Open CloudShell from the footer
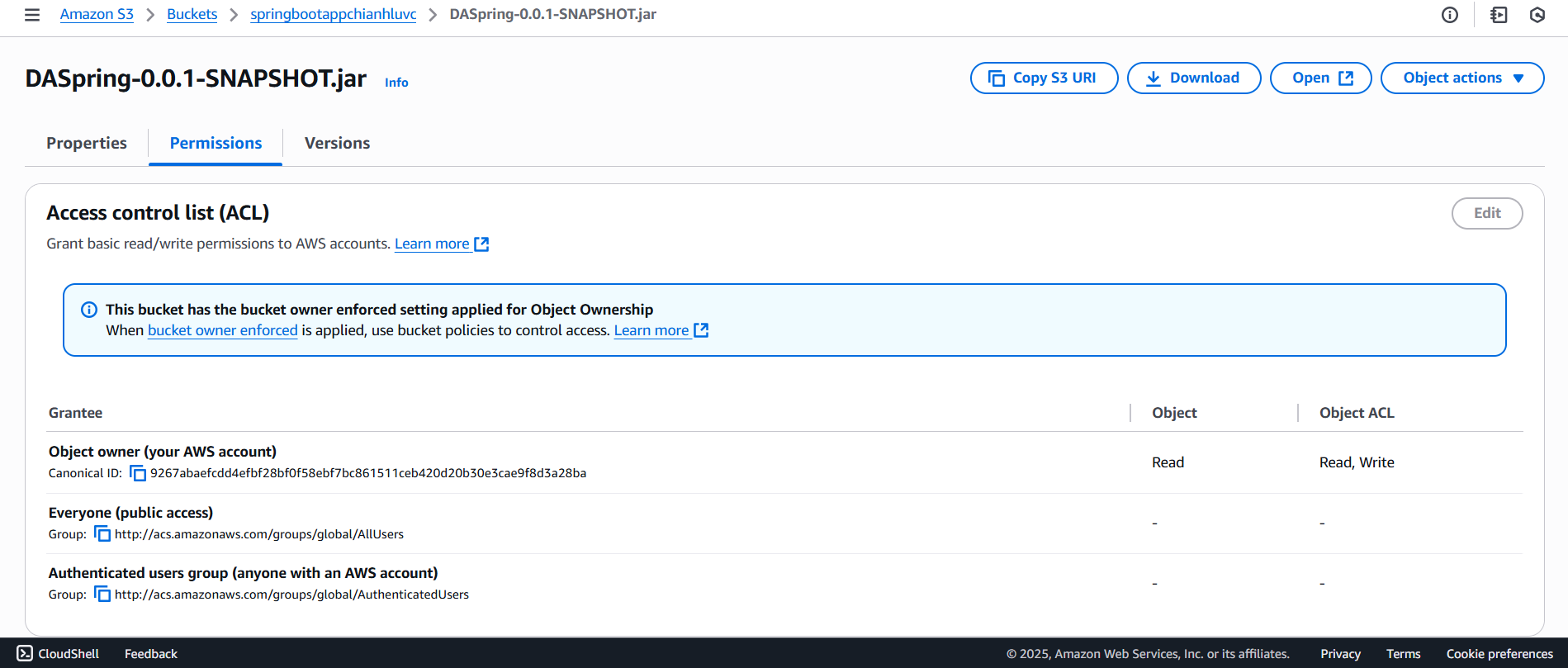The width and height of the screenshot is (1568, 668). point(58,653)
